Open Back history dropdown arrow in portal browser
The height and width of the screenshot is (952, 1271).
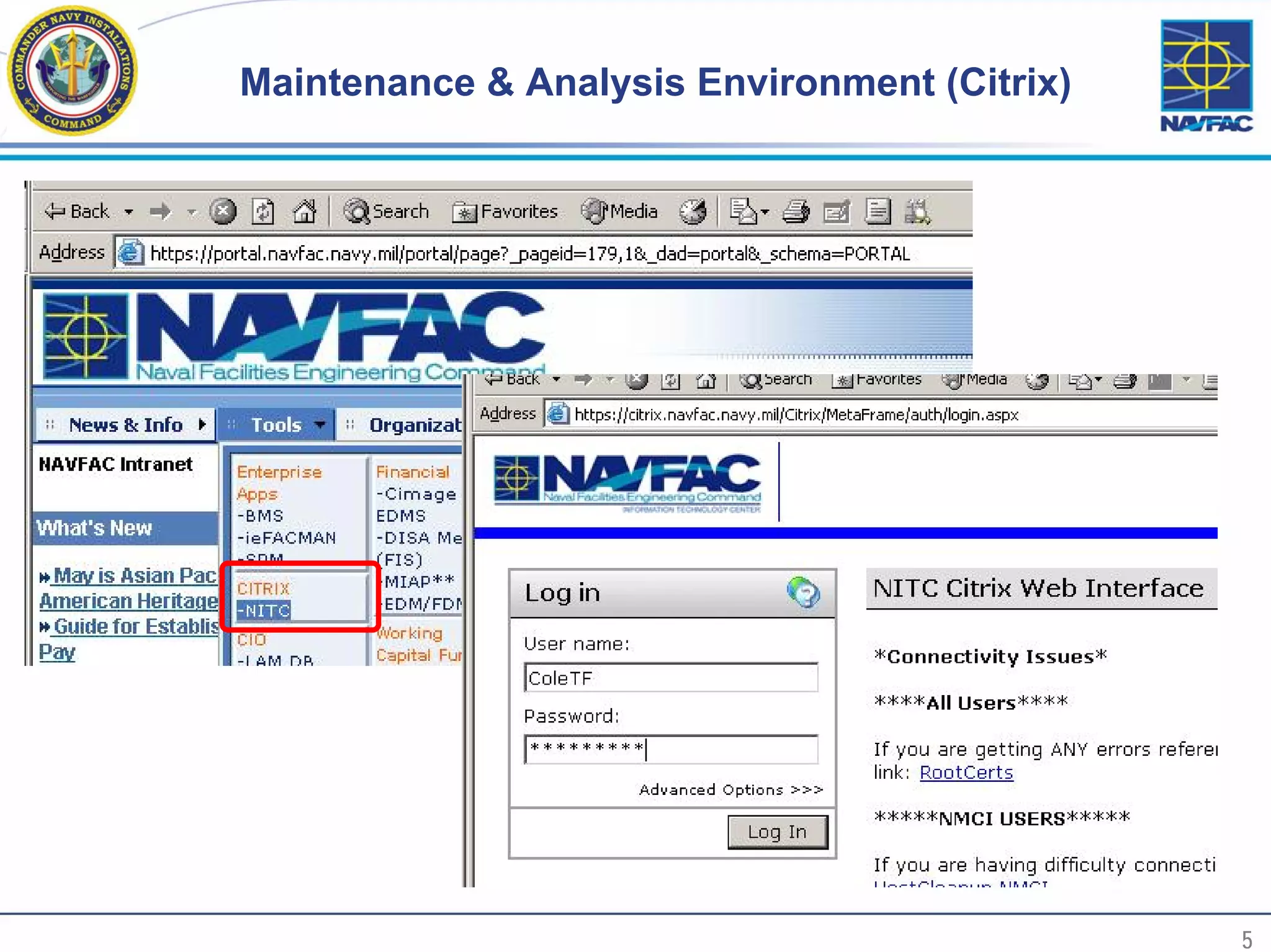point(128,212)
